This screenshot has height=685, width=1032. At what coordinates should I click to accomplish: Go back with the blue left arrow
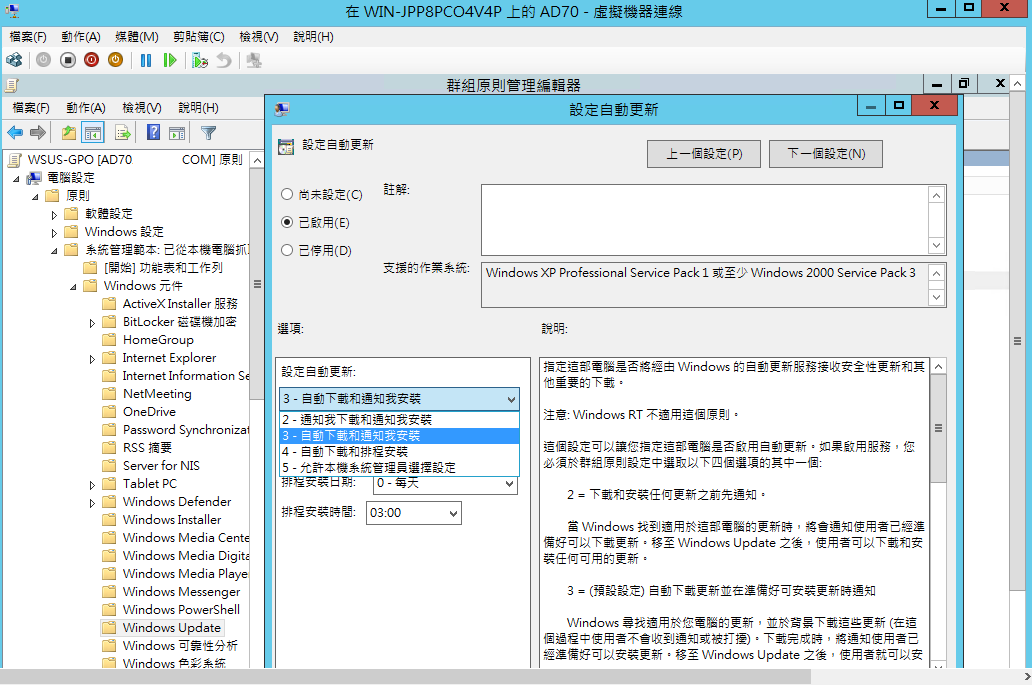[15, 133]
